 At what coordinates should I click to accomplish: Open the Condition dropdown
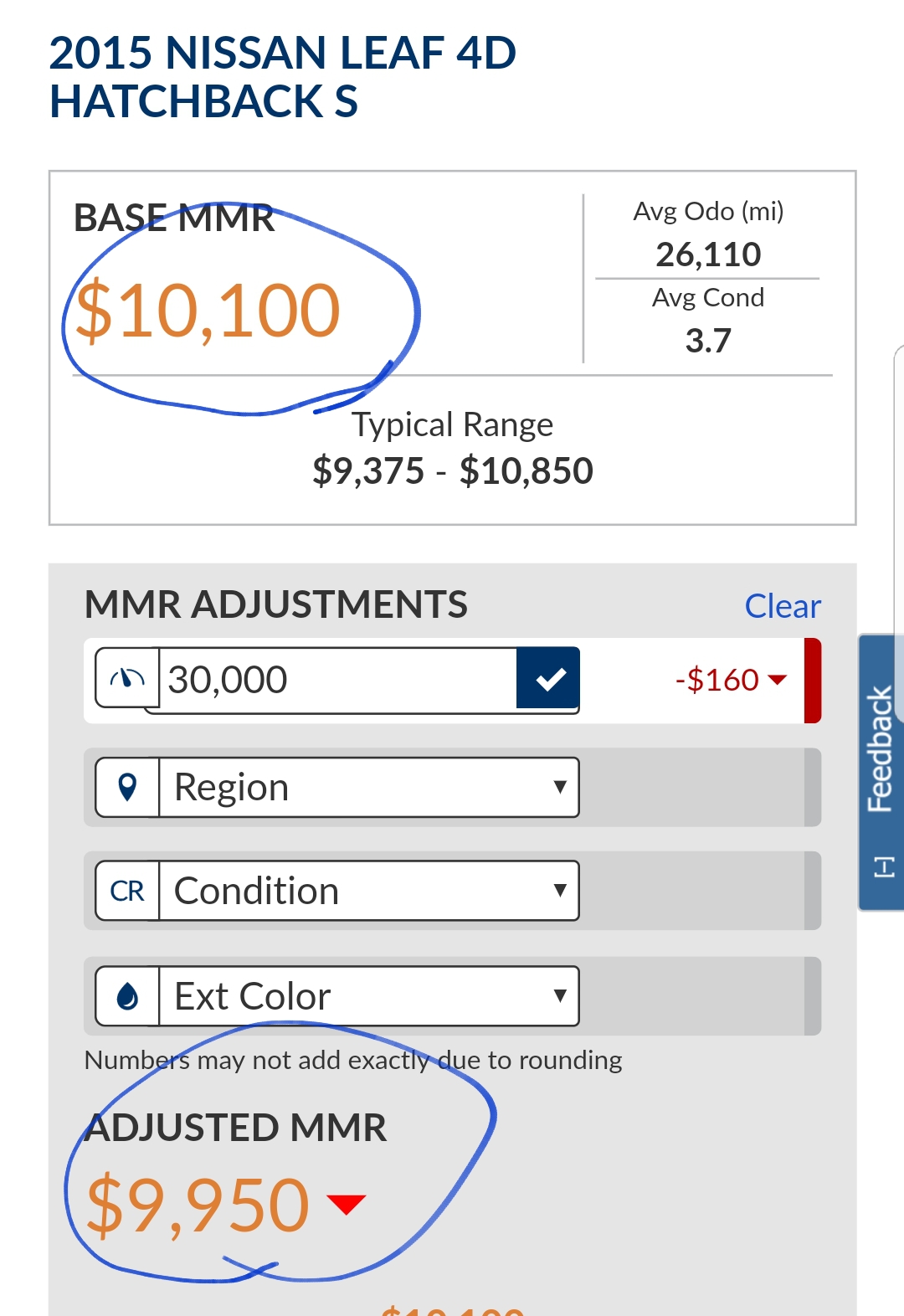(x=368, y=891)
